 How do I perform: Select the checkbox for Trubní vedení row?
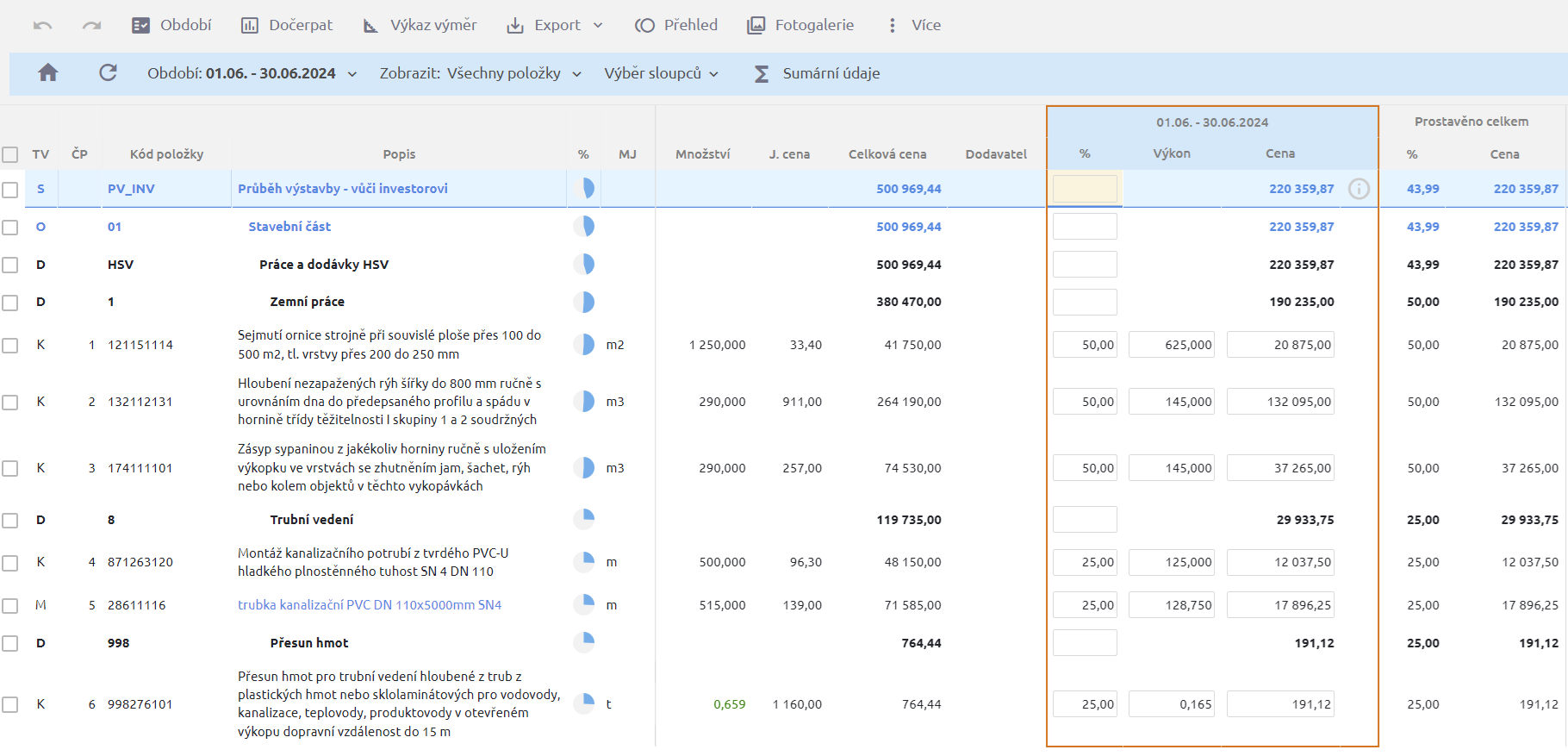pyautogui.click(x=10, y=521)
